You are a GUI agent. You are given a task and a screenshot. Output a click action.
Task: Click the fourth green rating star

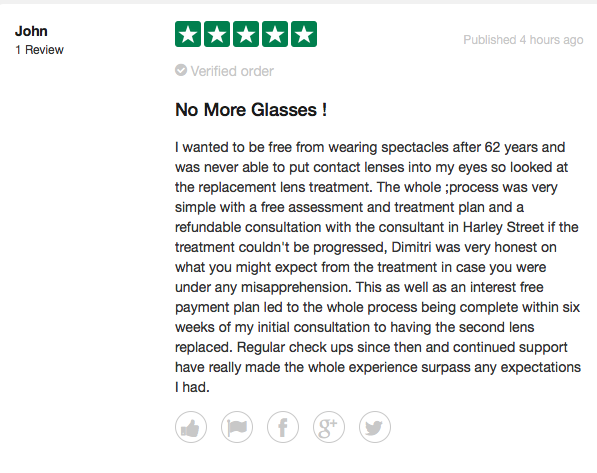tap(275, 34)
